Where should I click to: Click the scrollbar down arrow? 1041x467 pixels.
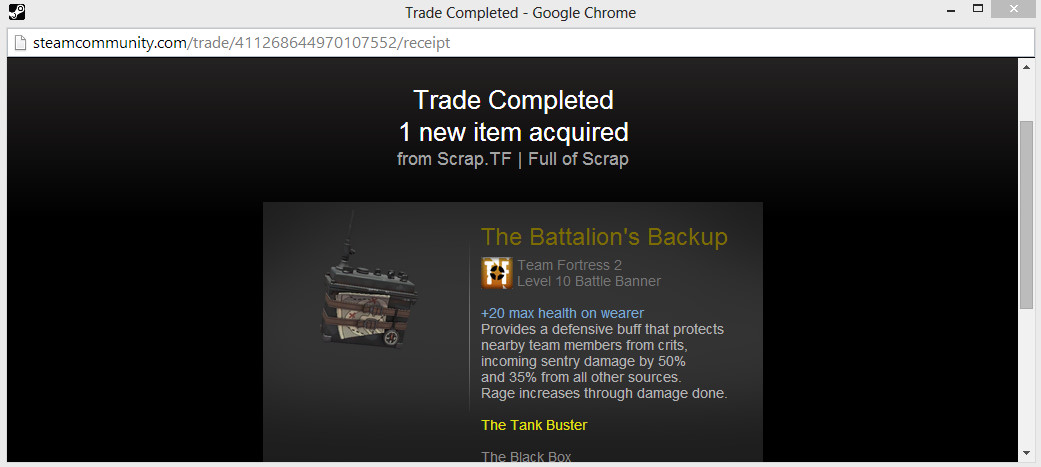1026,454
